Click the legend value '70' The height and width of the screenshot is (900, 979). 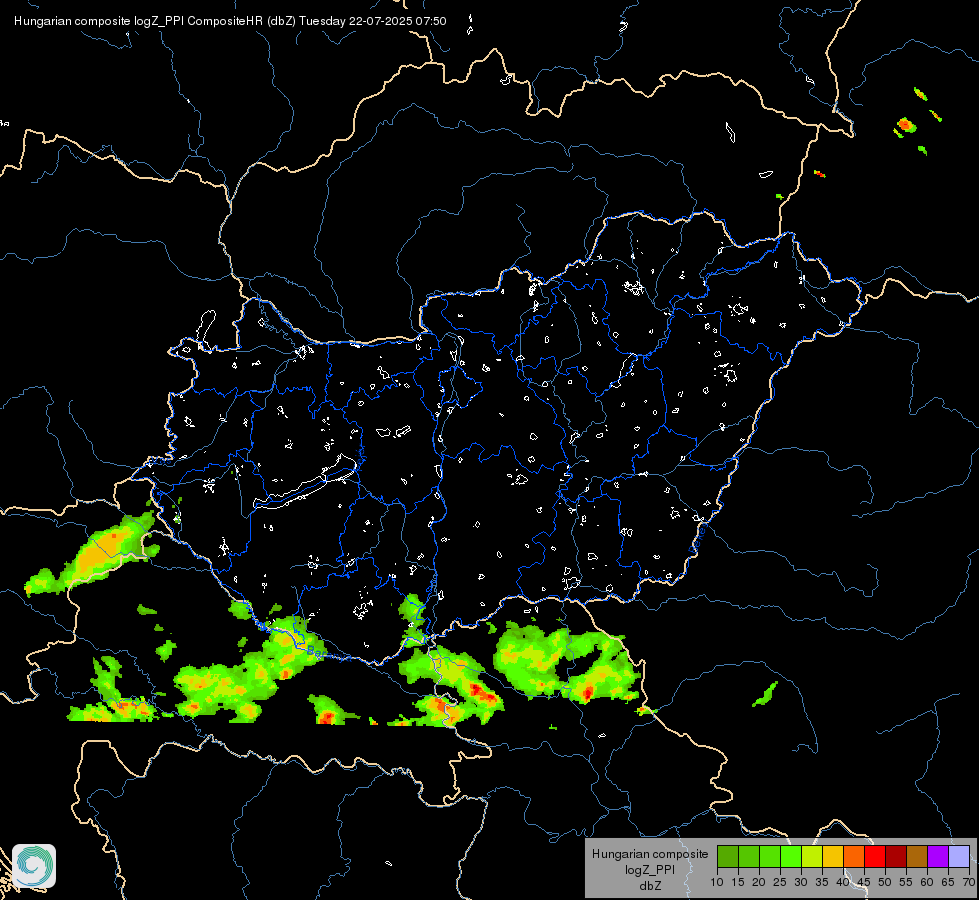[x=969, y=882]
